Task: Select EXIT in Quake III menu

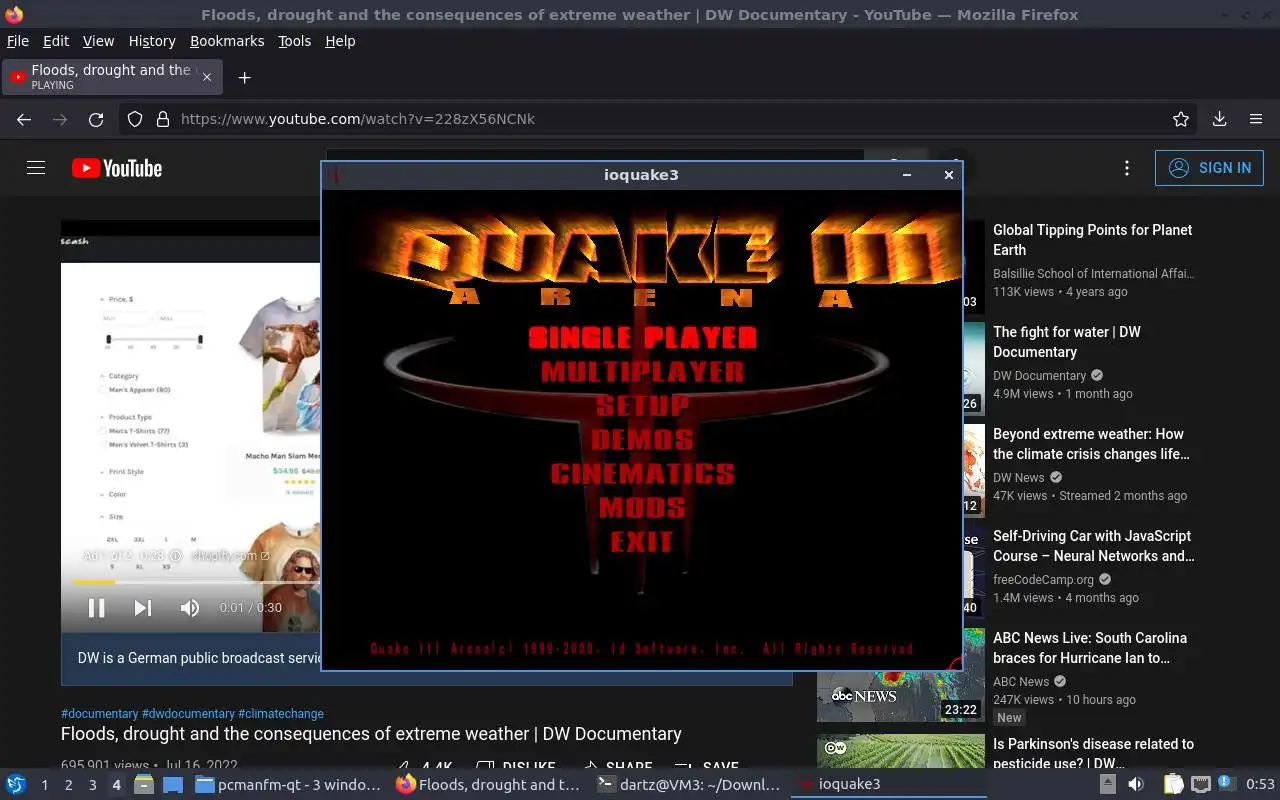Action: tap(642, 541)
